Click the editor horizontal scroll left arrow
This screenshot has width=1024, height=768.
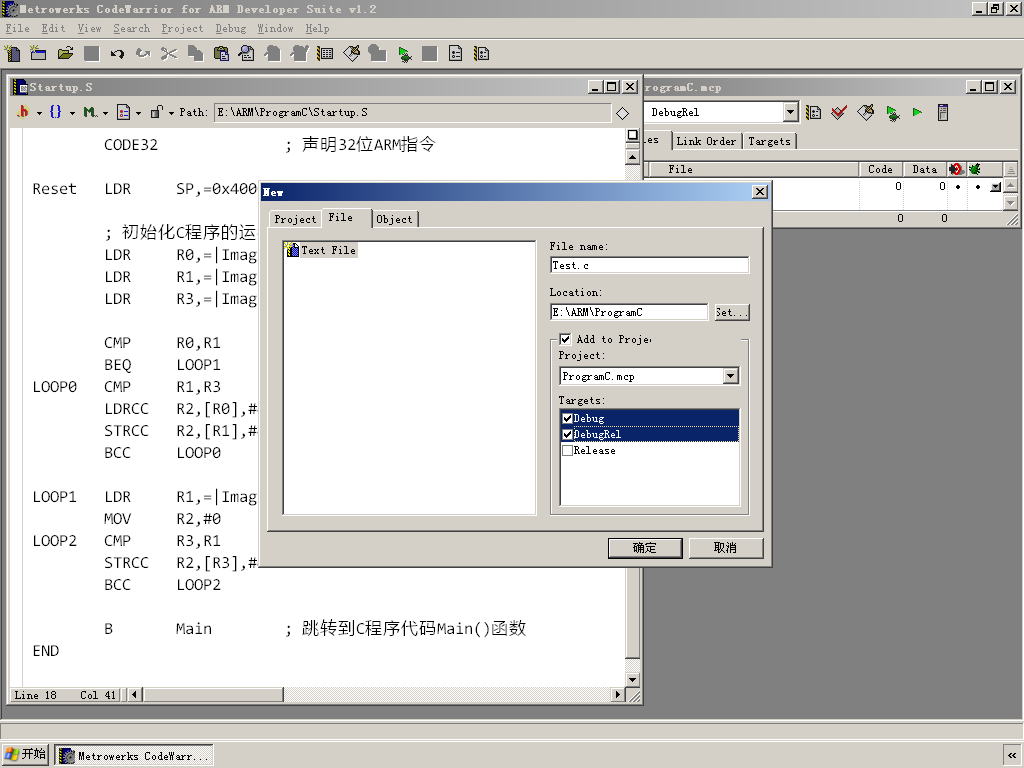134,695
